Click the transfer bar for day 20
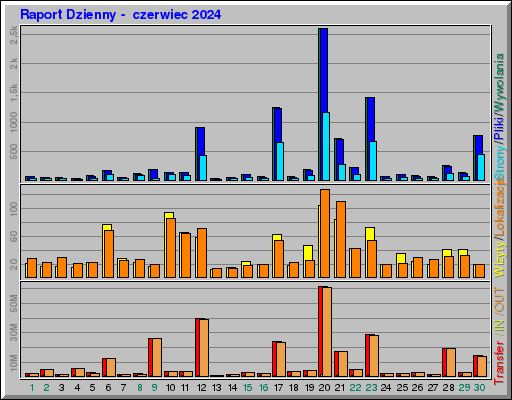This screenshot has width=512, height=400. [325, 332]
